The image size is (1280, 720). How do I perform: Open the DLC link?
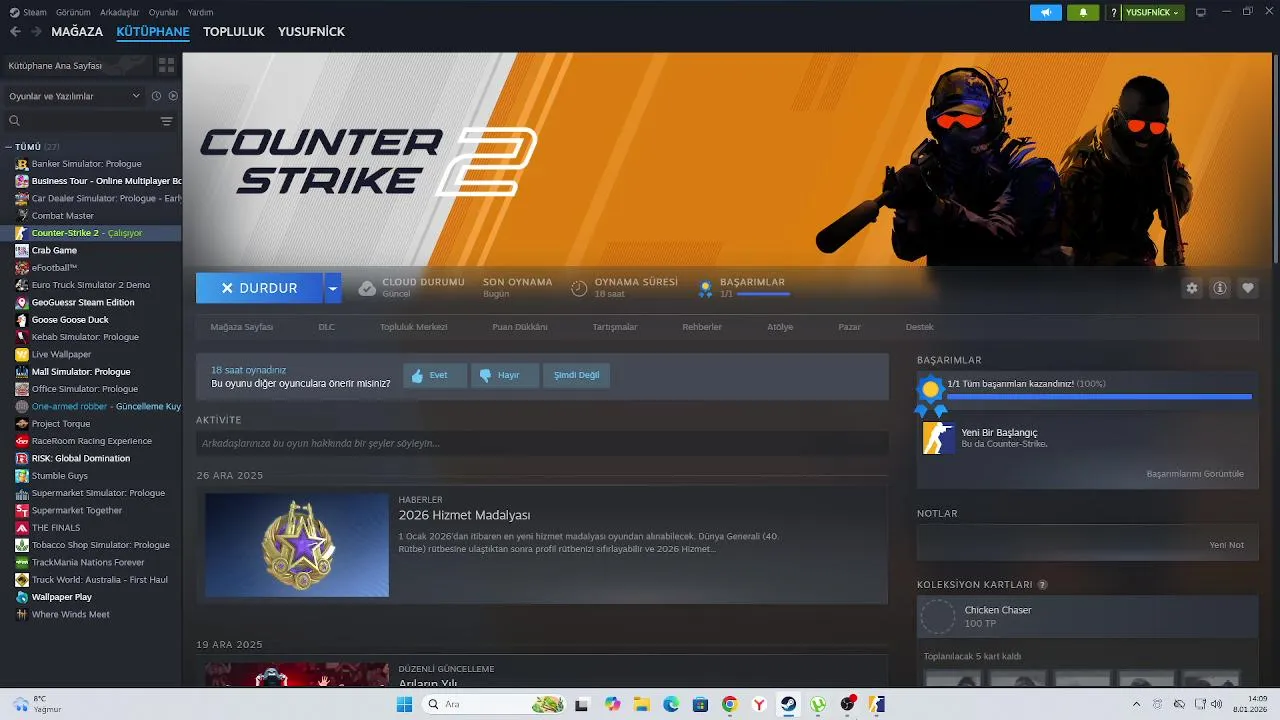pyautogui.click(x=326, y=327)
